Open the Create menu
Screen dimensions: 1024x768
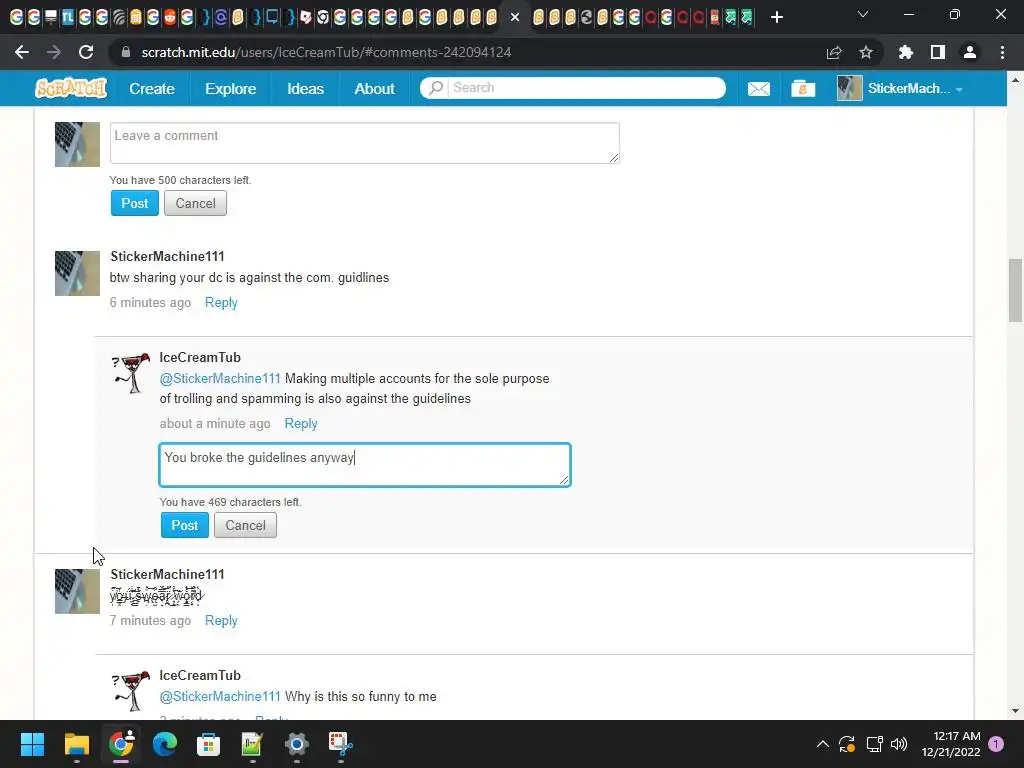(x=152, y=89)
